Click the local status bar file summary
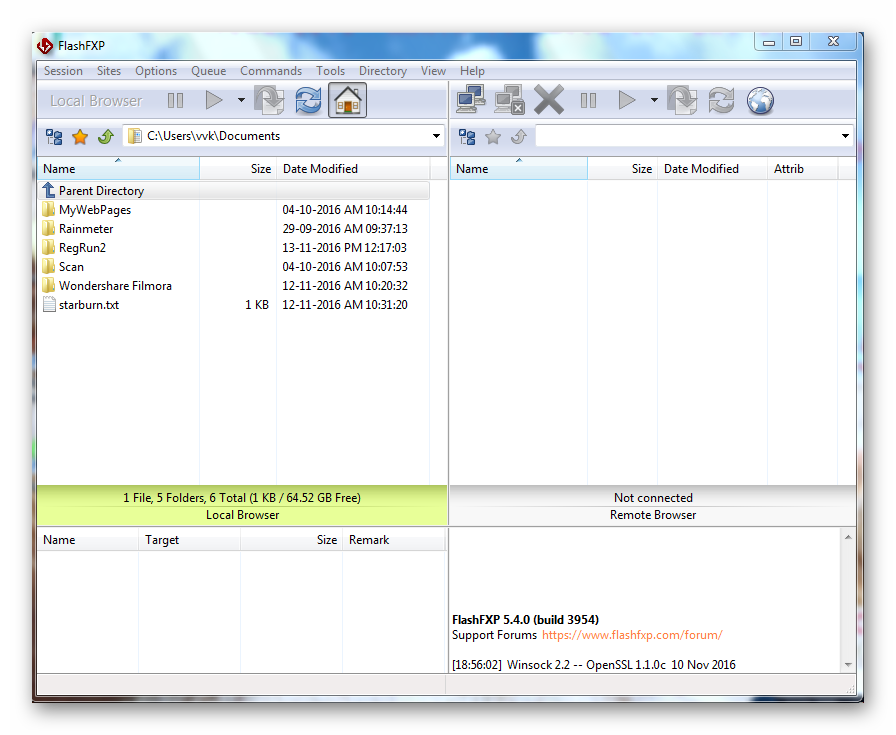Viewport: 896px width, 735px height. point(242,498)
